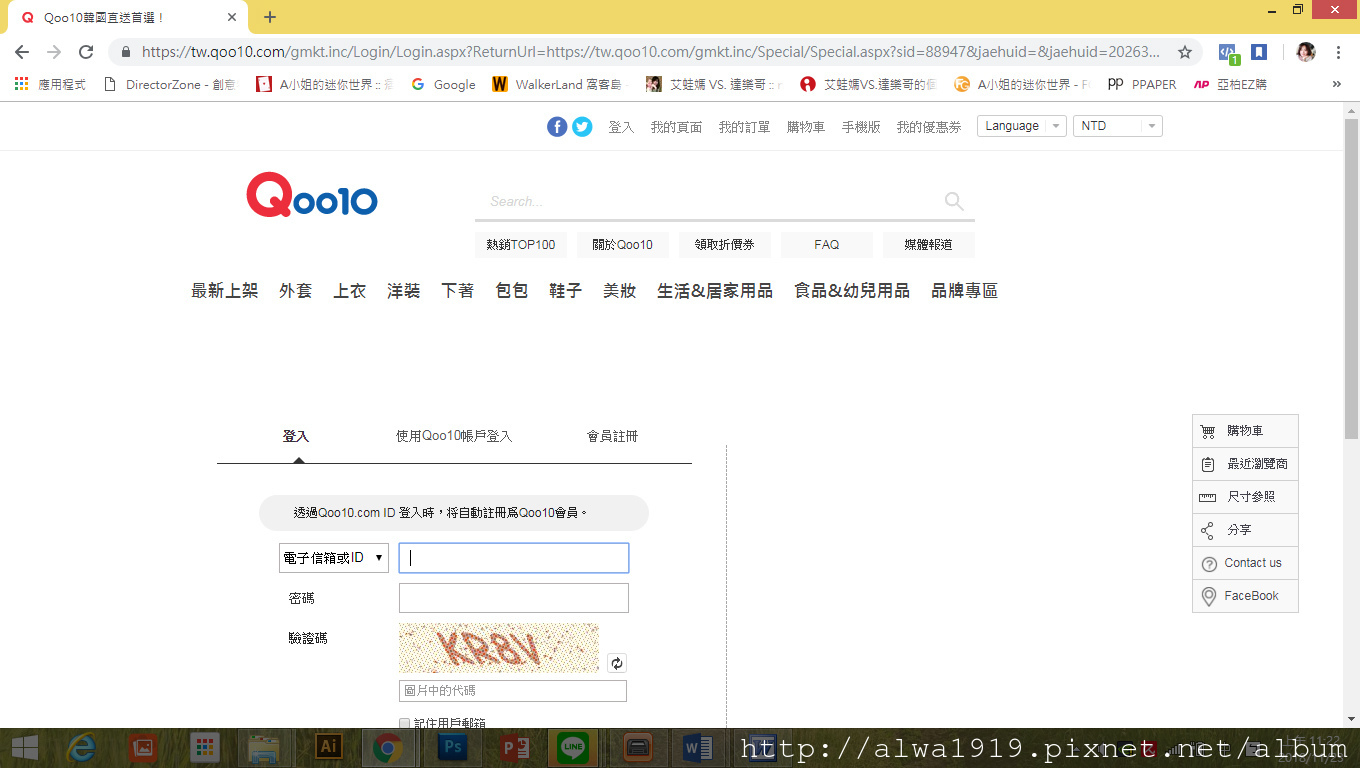Click the captcha code input field
Image resolution: width=1360 pixels, height=768 pixels.
coord(513,691)
